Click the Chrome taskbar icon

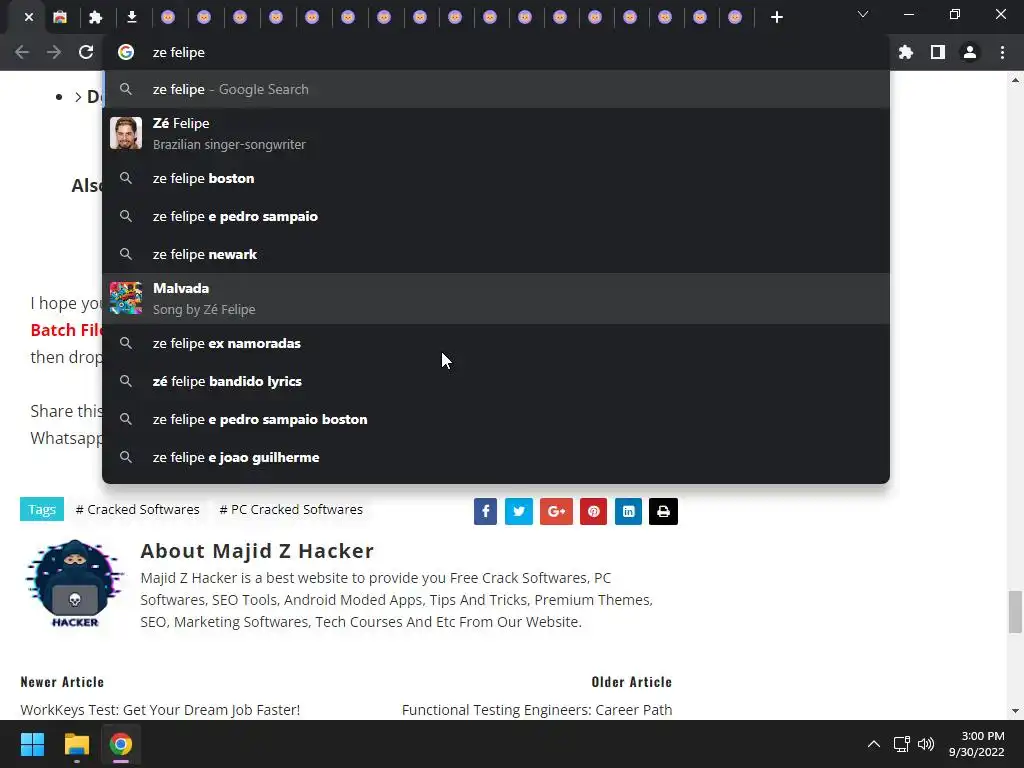tap(121, 744)
